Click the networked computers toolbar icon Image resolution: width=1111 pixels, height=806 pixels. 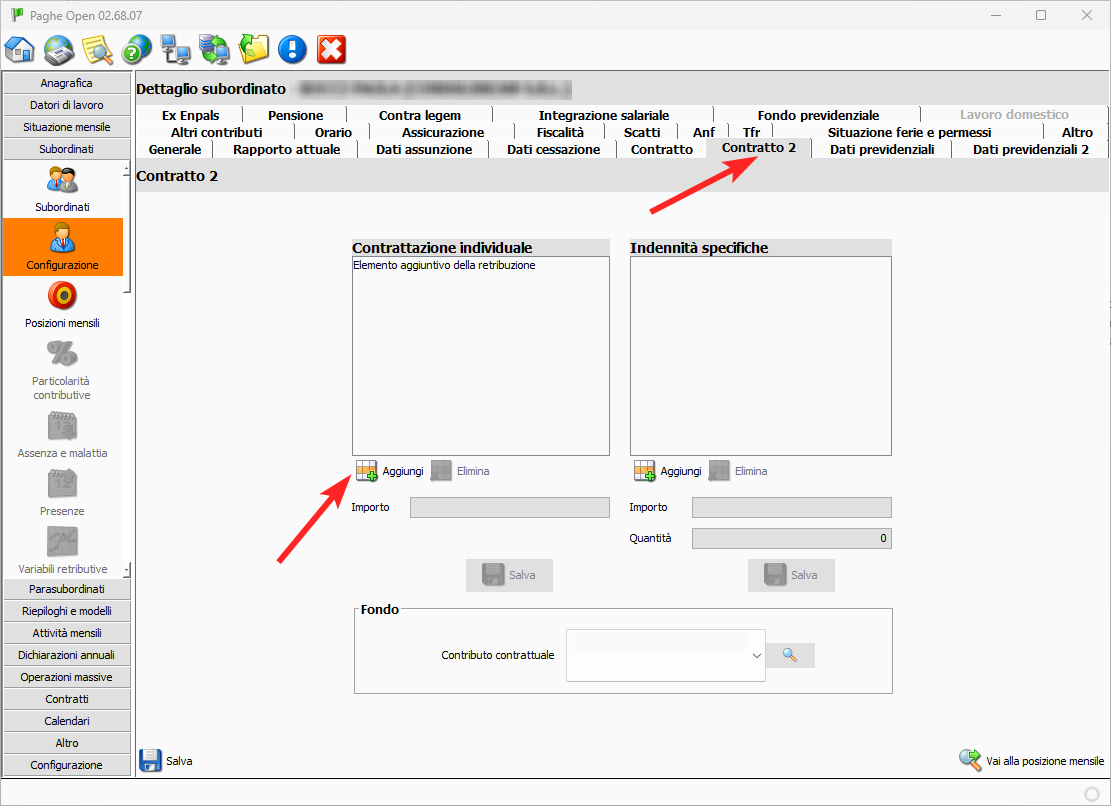point(176,49)
